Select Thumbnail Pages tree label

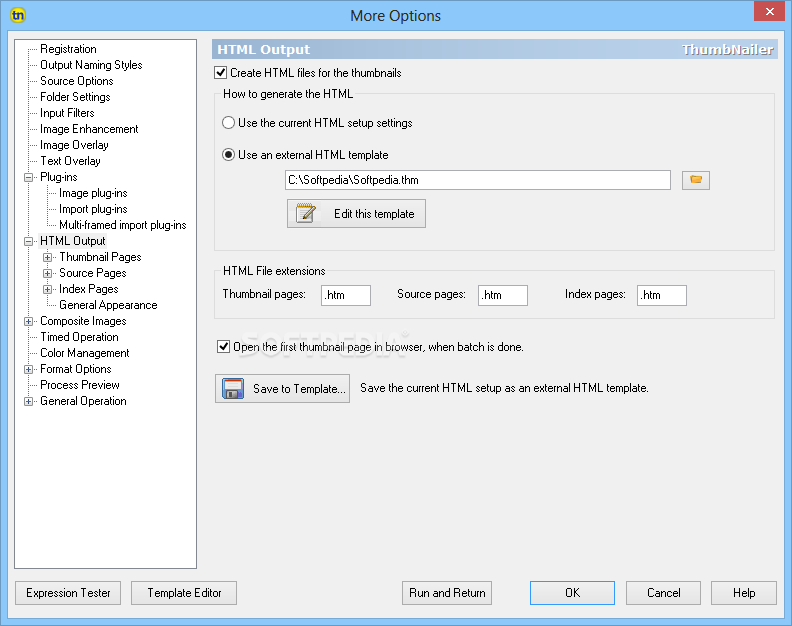[100, 257]
